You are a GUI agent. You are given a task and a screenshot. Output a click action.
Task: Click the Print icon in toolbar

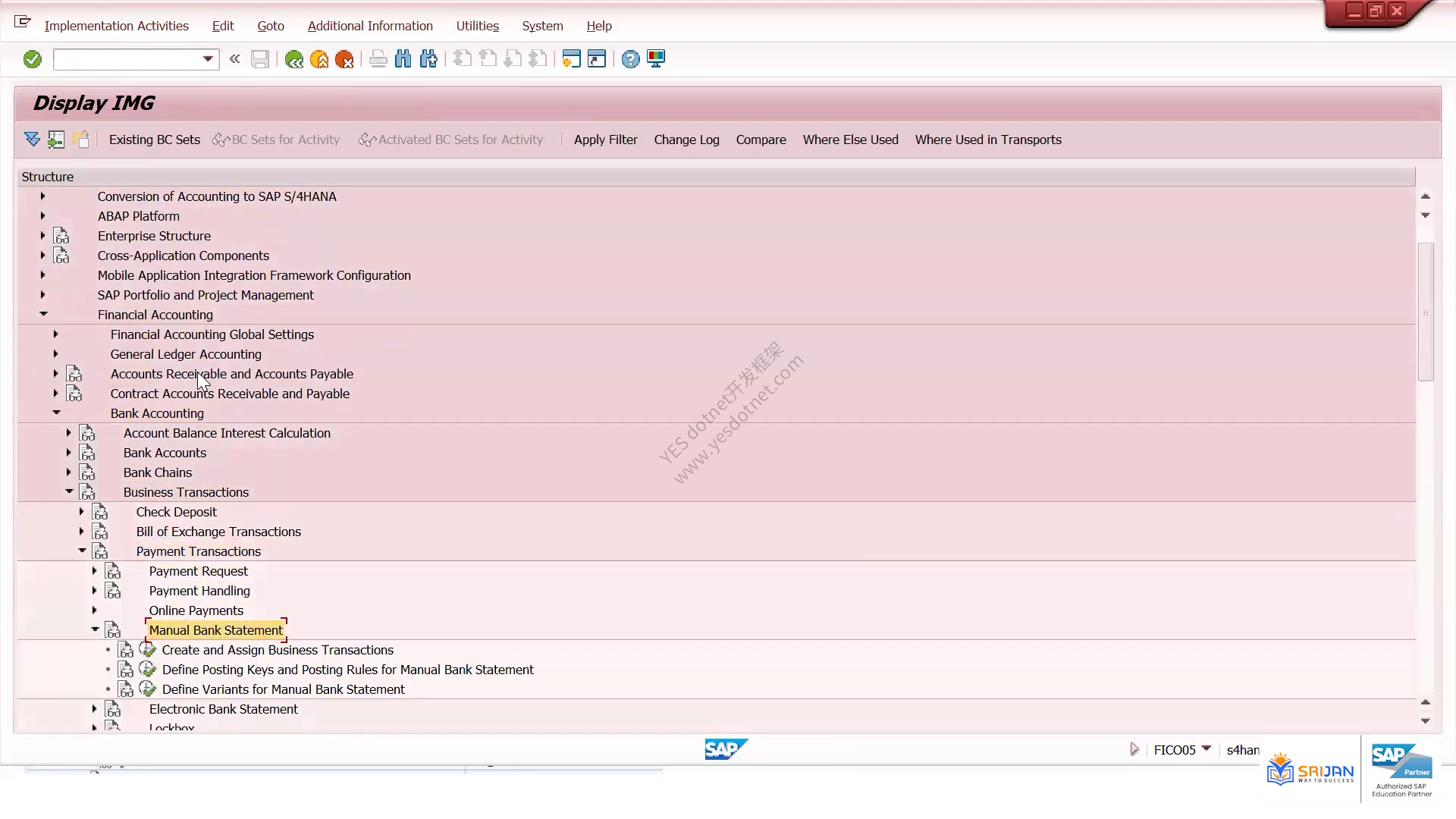tap(378, 59)
